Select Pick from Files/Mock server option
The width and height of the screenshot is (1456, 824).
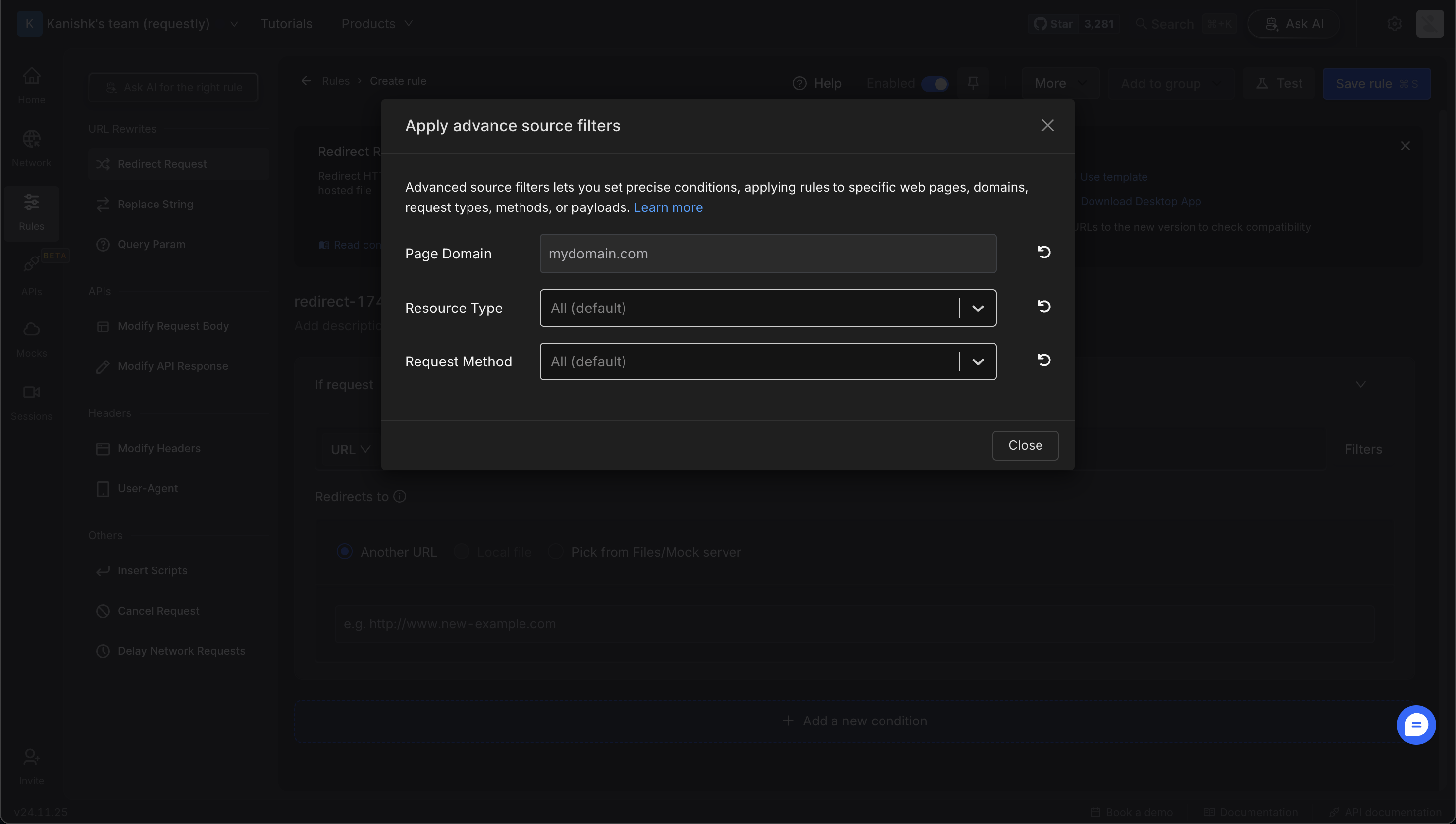[x=556, y=551]
